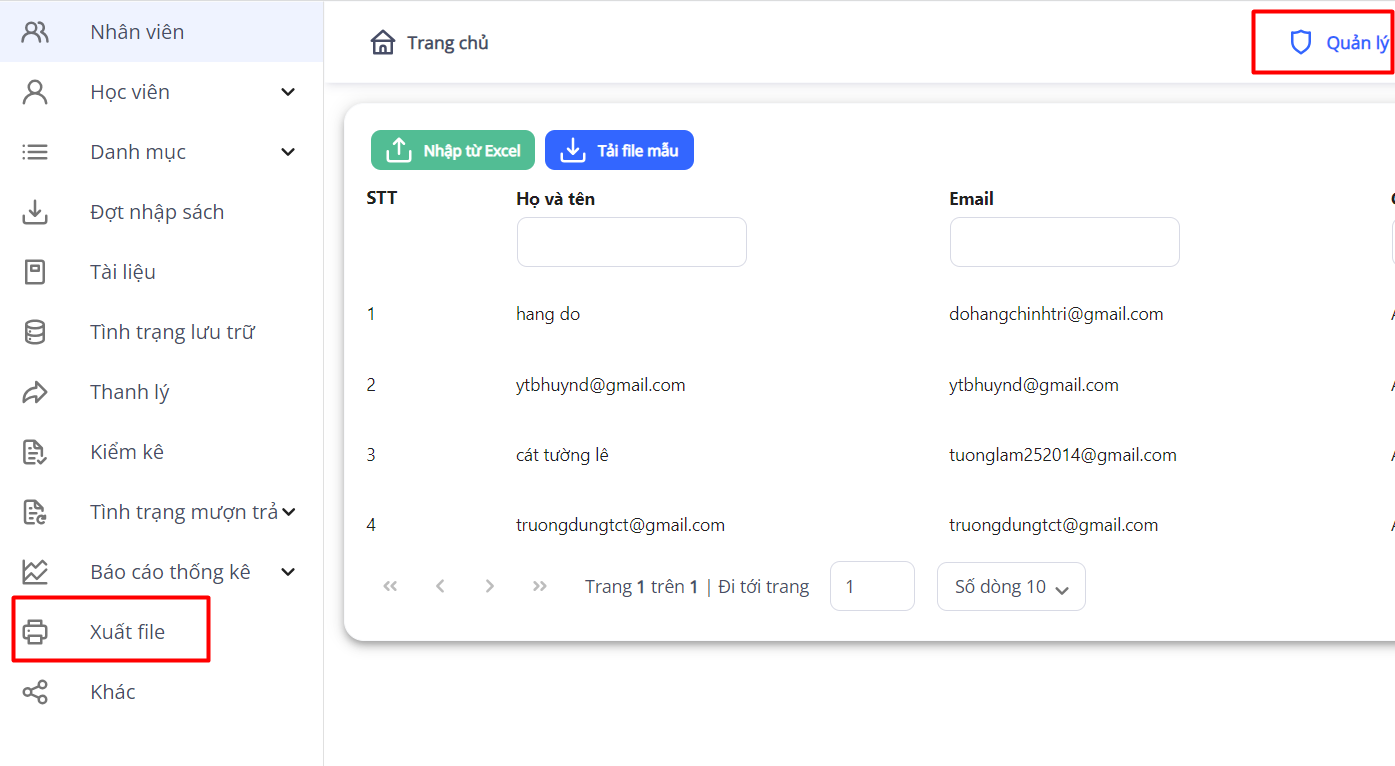Open the Tài liệu menu item
The width and height of the screenshot is (1395, 766).
click(x=123, y=272)
